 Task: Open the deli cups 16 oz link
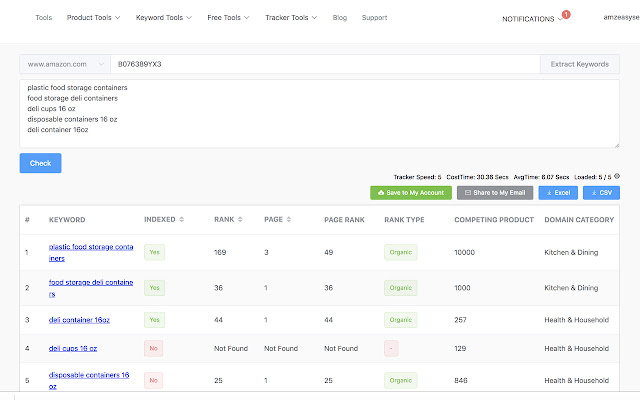73,349
